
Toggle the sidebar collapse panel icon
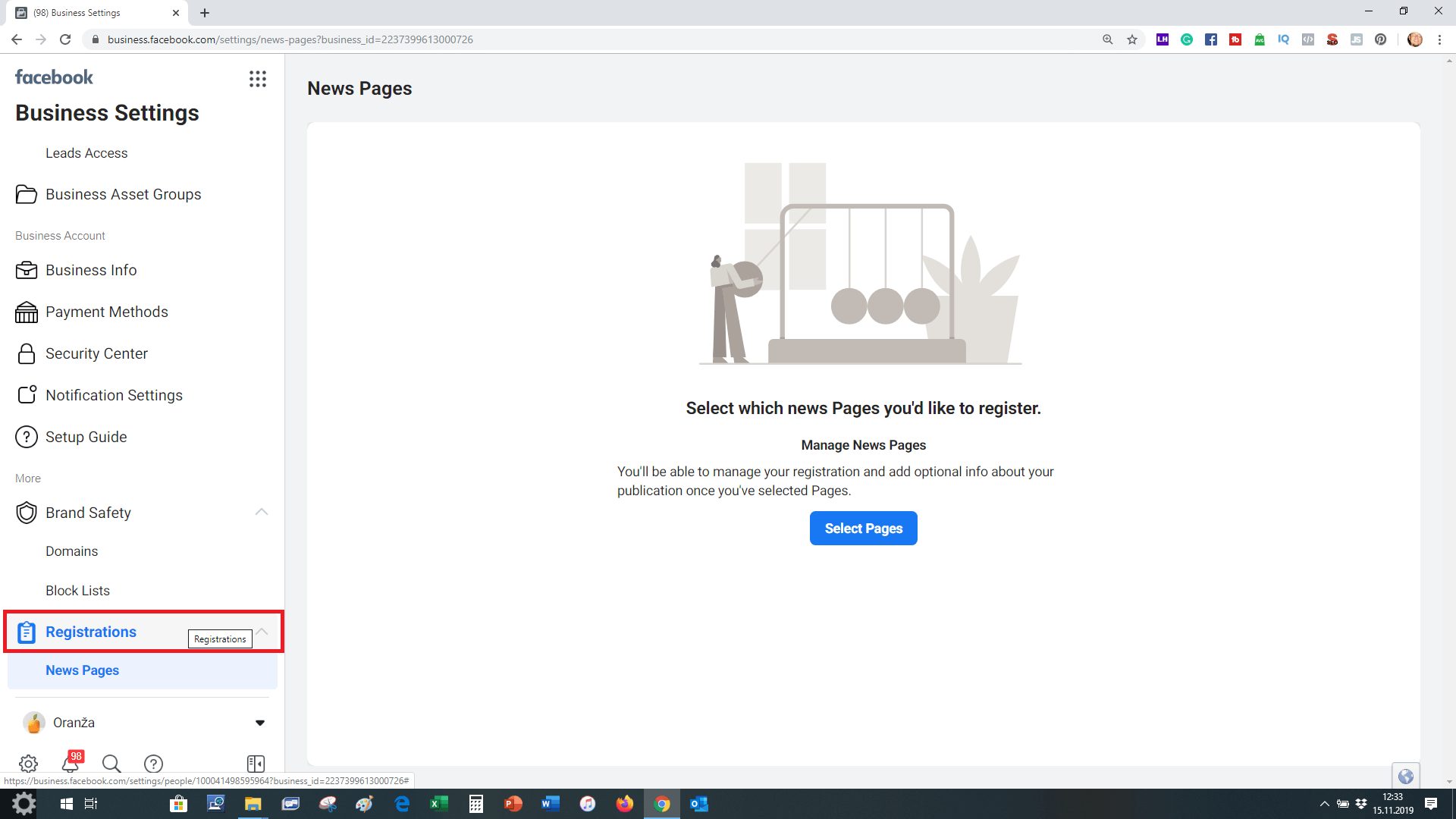256,764
